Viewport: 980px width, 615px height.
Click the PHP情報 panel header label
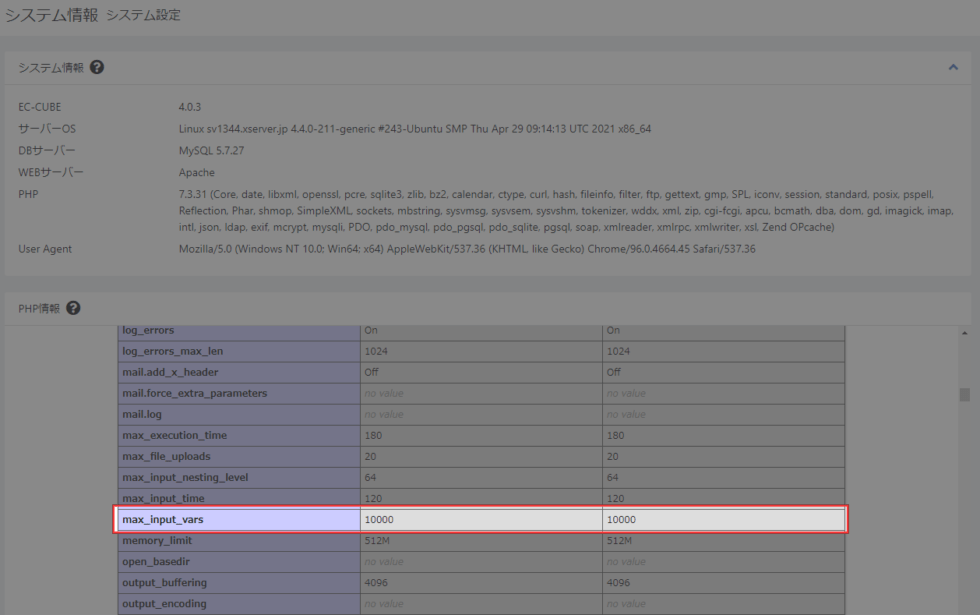[39, 308]
